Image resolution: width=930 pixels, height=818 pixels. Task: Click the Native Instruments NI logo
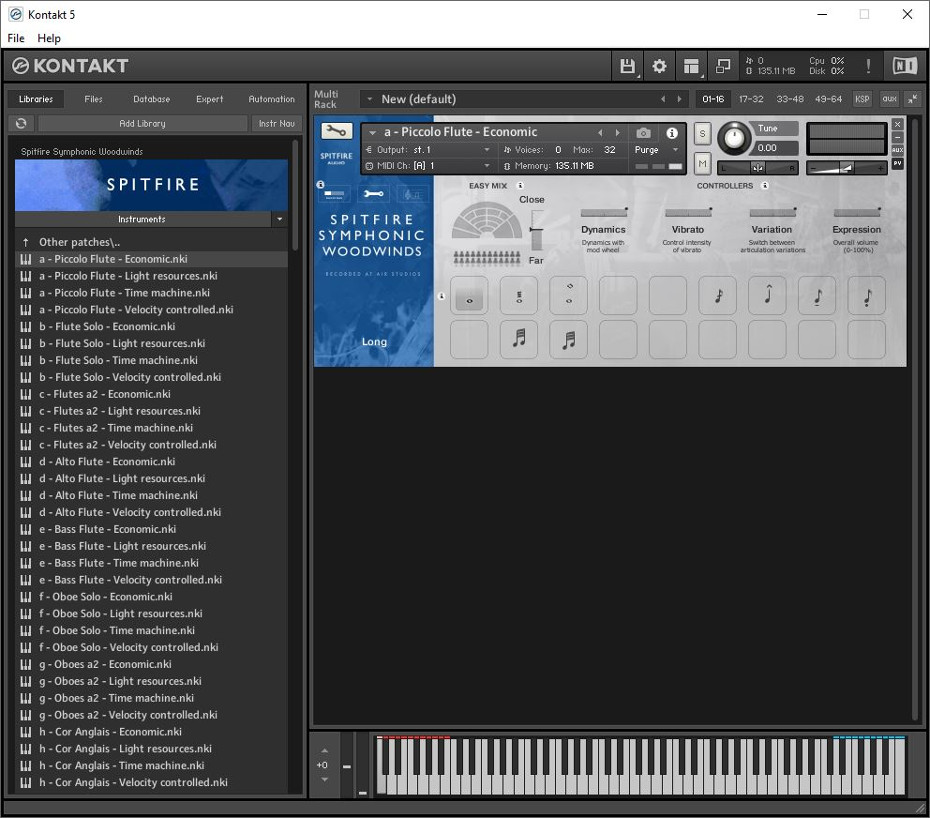point(905,66)
